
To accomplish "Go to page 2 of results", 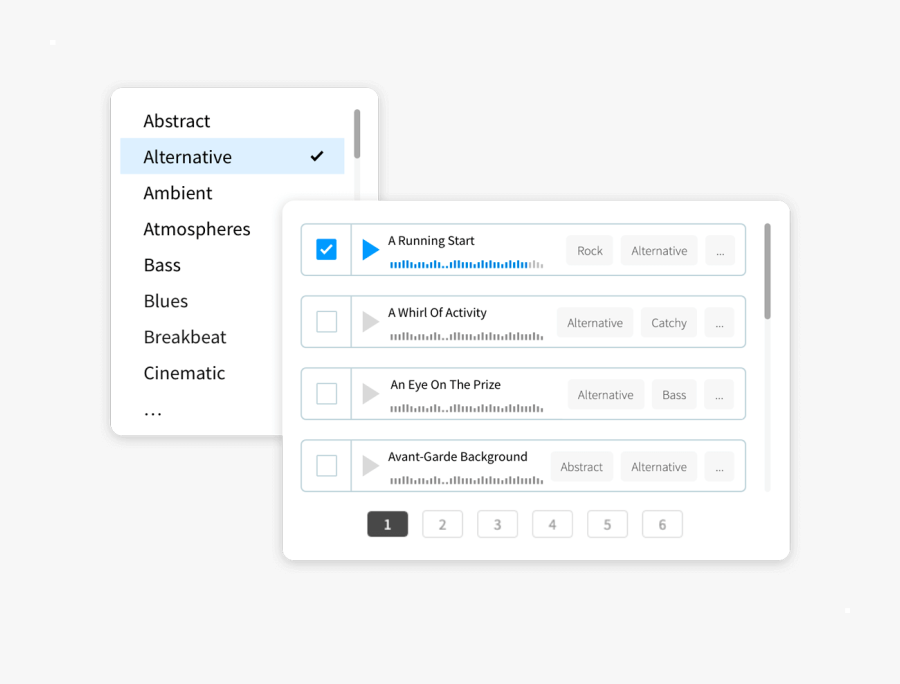I will pyautogui.click(x=442, y=524).
